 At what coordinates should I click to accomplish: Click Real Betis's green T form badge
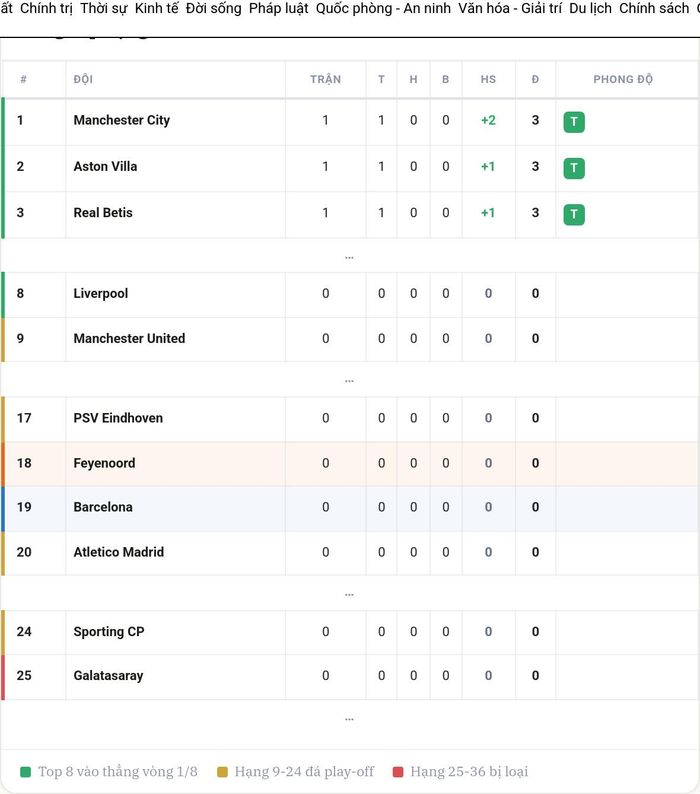pos(574,214)
